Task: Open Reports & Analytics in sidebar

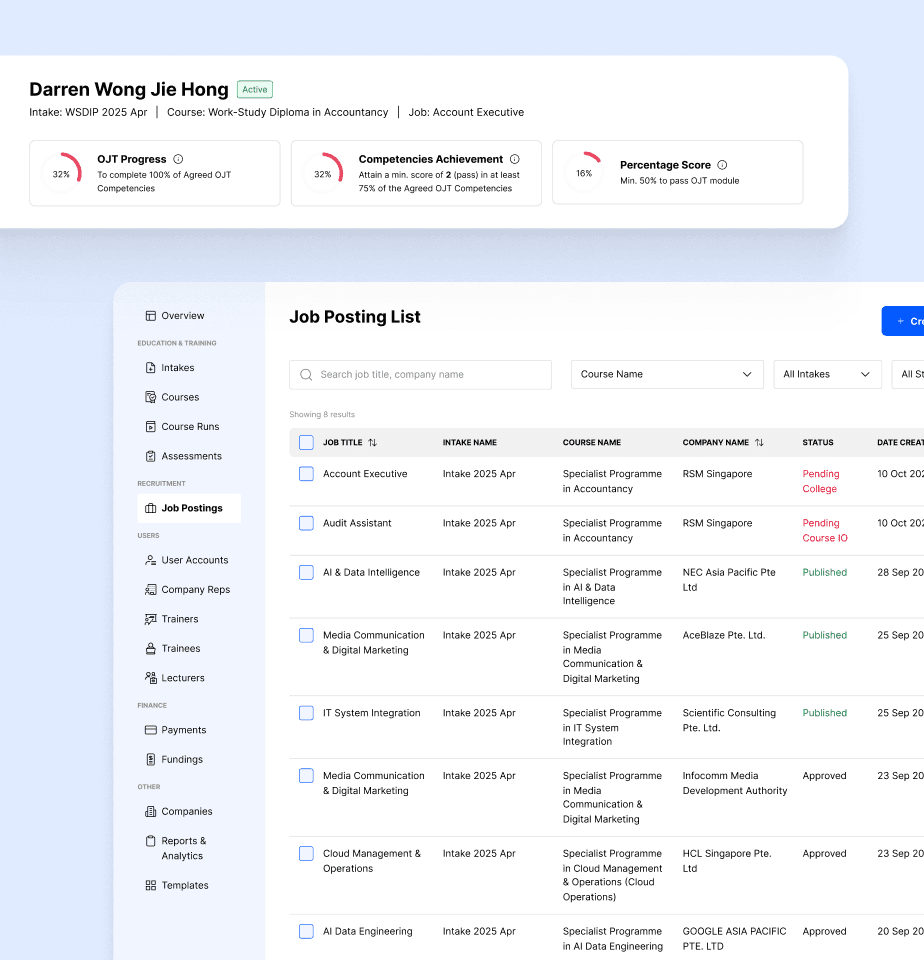Action: tap(183, 848)
